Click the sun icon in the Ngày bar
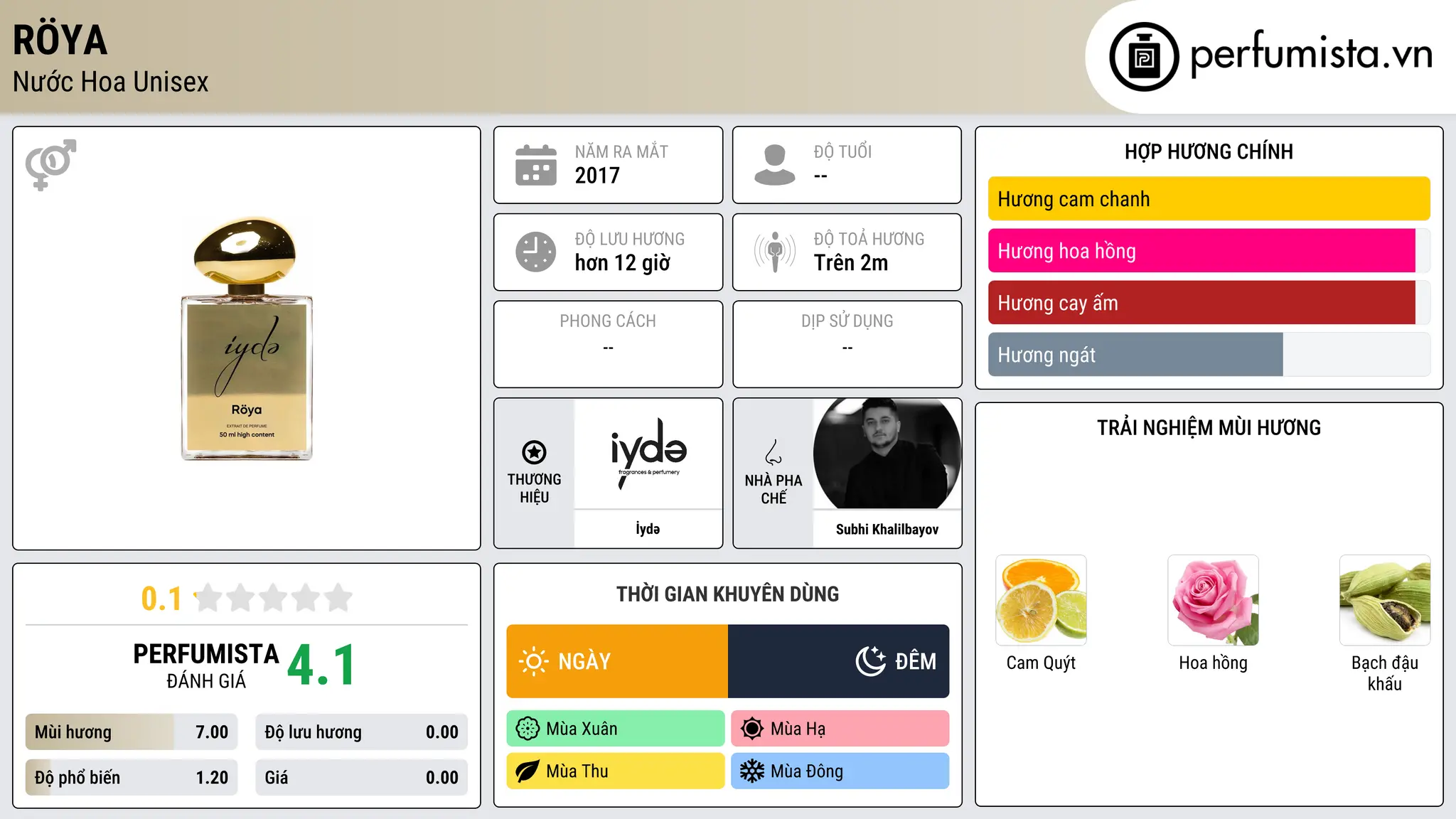The image size is (1456, 819). tap(534, 661)
